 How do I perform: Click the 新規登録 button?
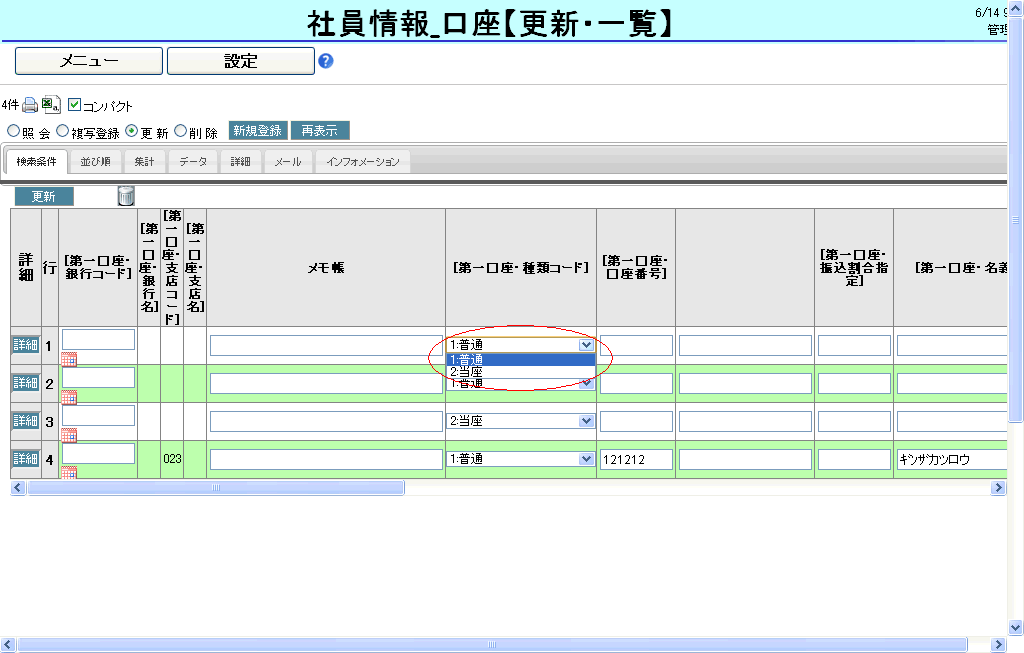pyautogui.click(x=258, y=131)
